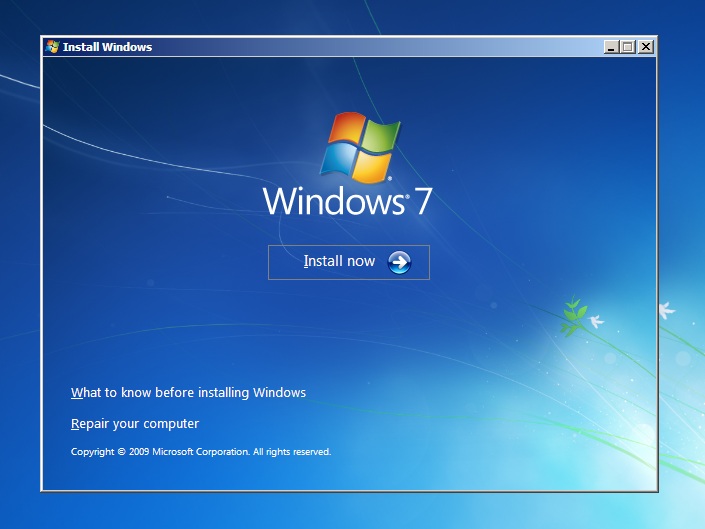Close the Install Windows window

(646, 47)
